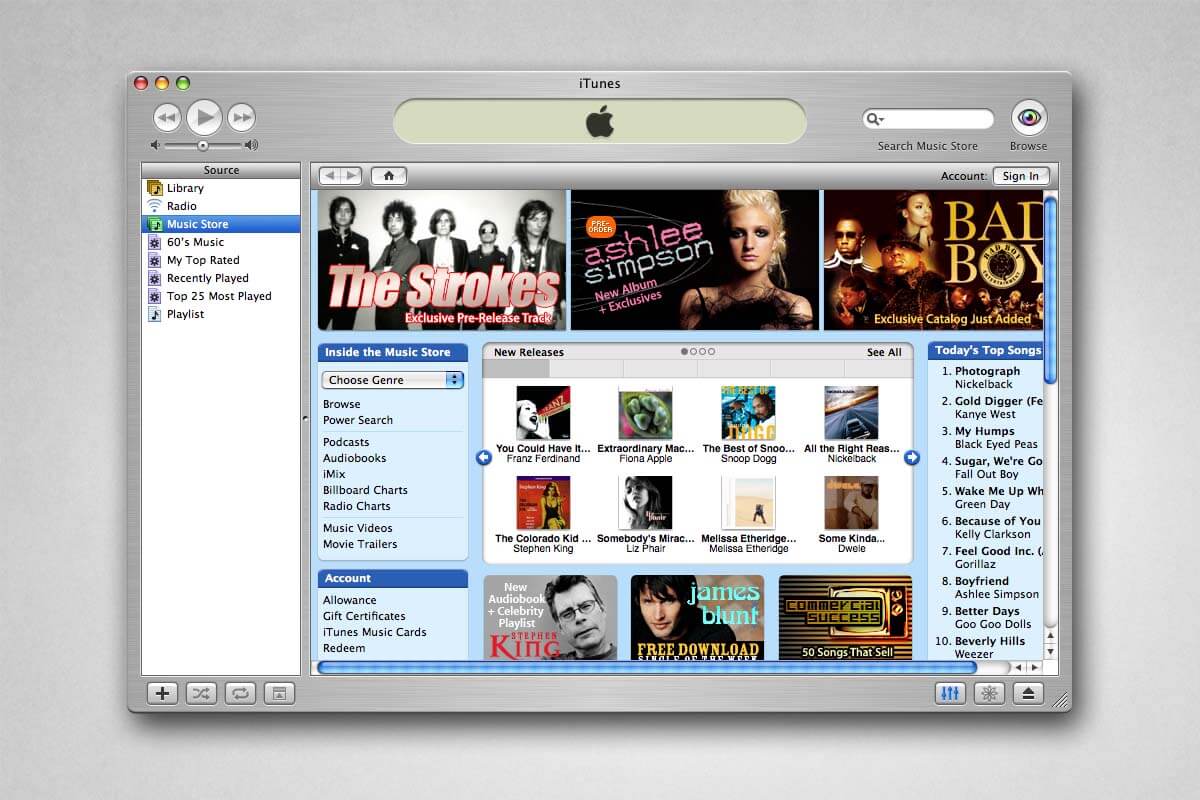The width and height of the screenshot is (1200, 800).
Task: Open the Ashlee Simpson album banner
Action: (x=695, y=260)
